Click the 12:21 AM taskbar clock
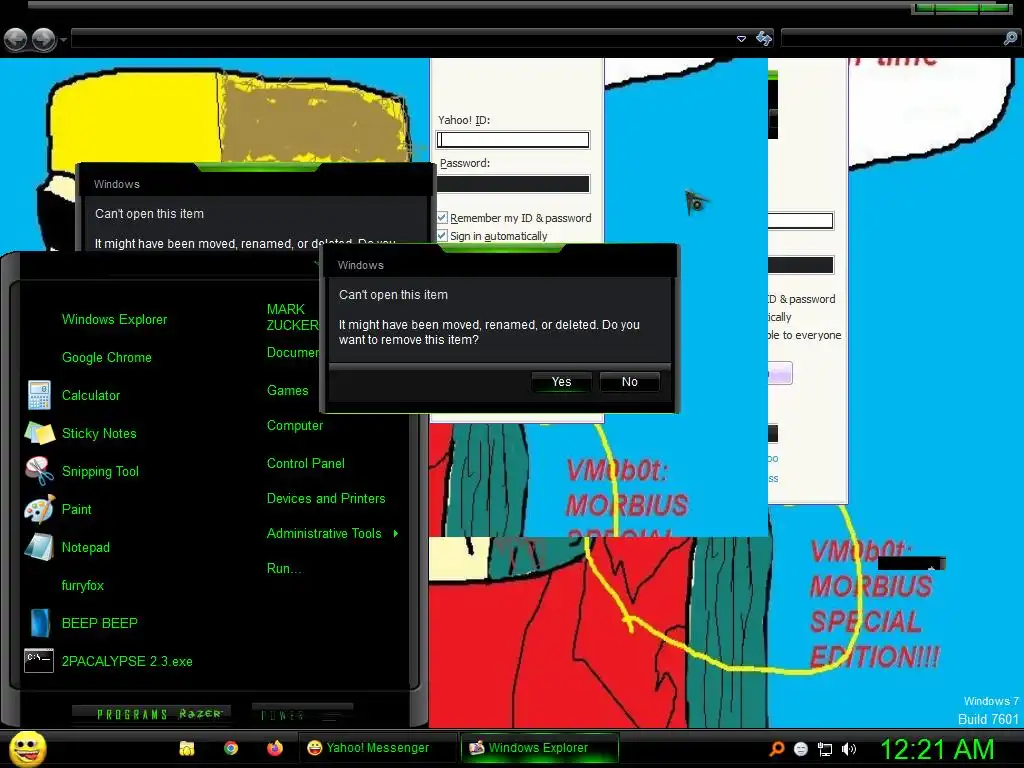 pos(937,749)
